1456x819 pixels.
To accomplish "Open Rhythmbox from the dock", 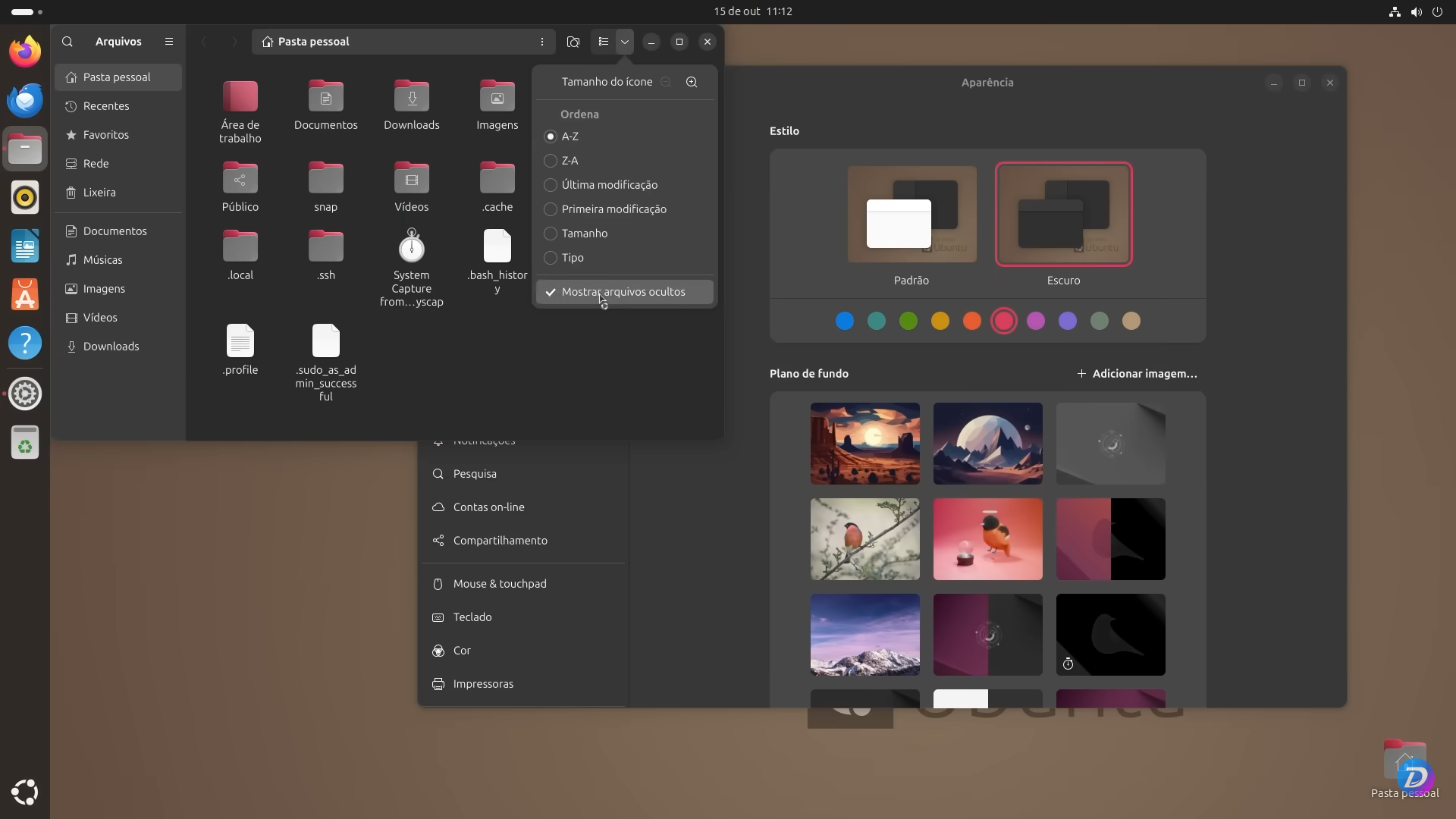I will click(25, 197).
